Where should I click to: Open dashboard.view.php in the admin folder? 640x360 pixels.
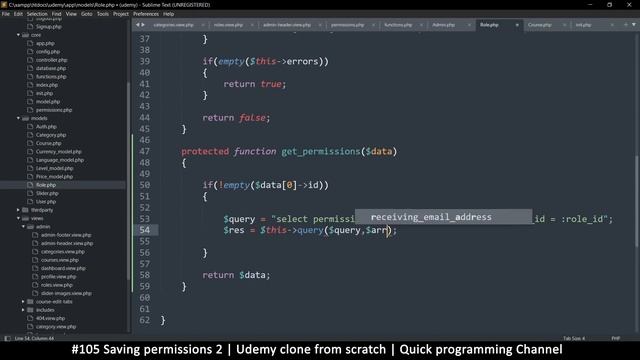pyautogui.click(x=63, y=268)
